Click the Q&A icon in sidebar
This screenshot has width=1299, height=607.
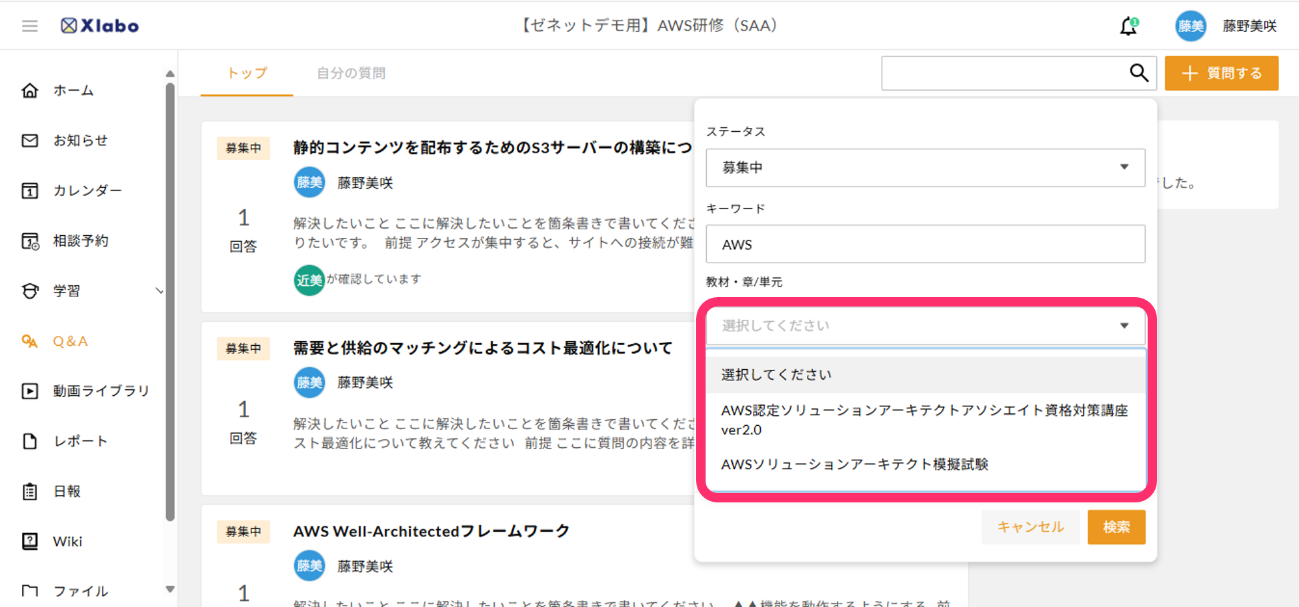pos(30,341)
